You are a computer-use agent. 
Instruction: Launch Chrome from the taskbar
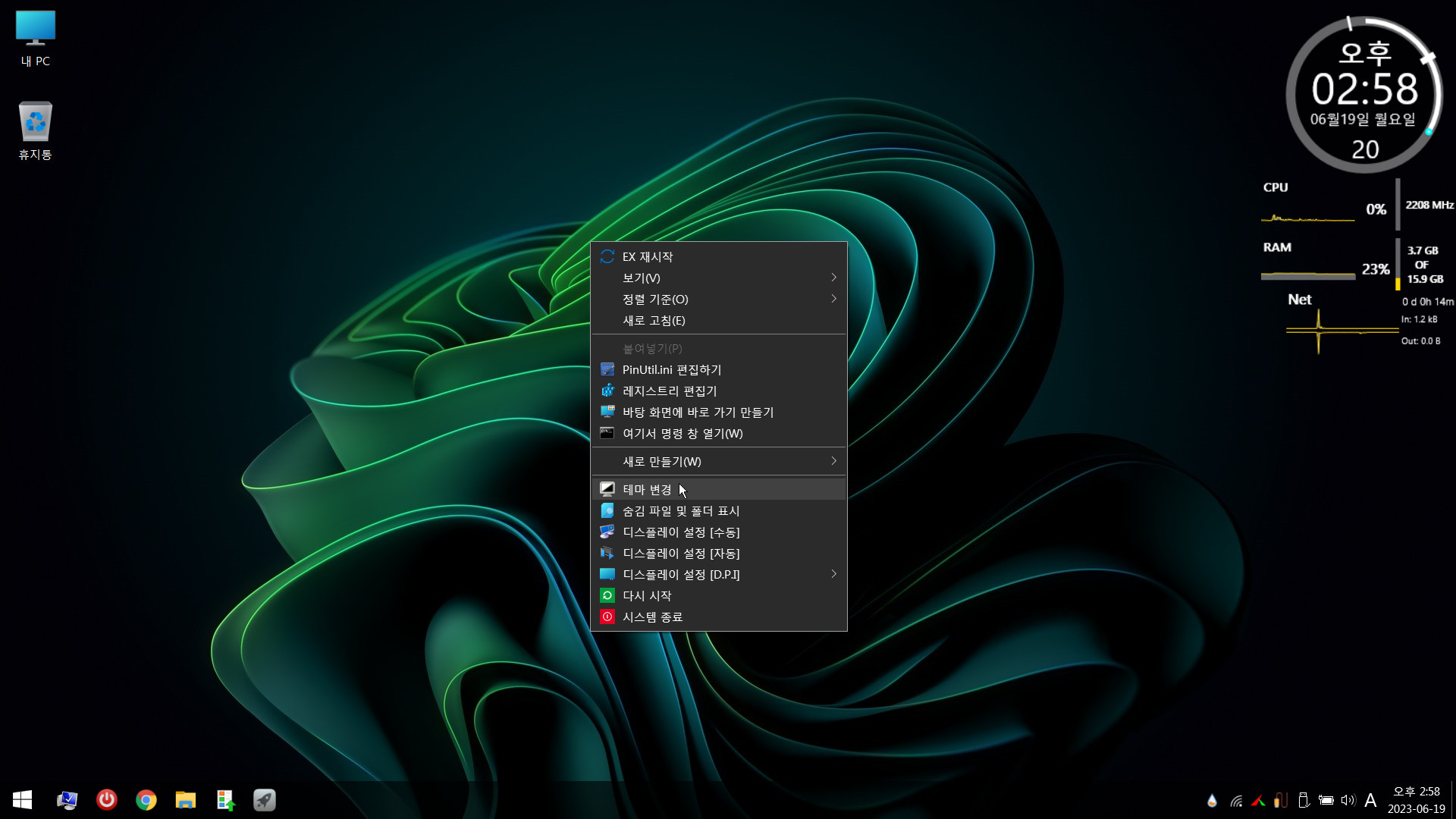[146, 800]
